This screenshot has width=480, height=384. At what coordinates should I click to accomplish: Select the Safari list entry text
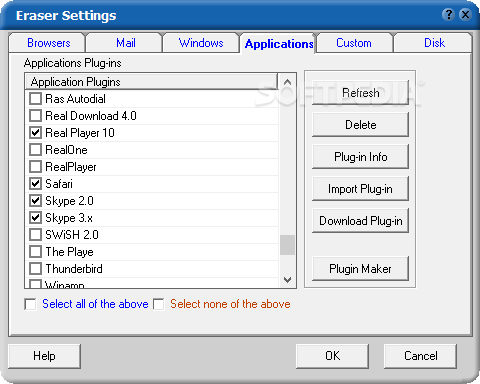[59, 184]
